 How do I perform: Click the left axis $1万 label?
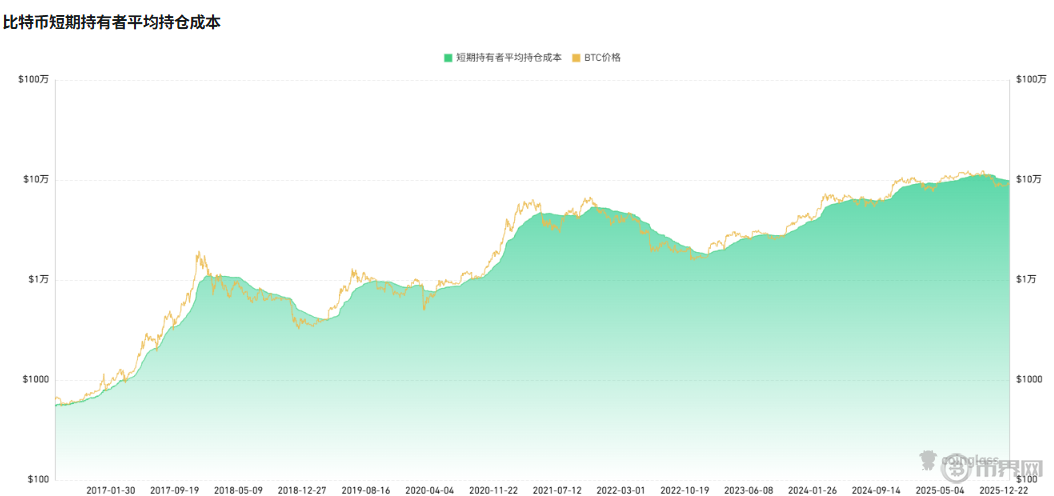point(37,280)
